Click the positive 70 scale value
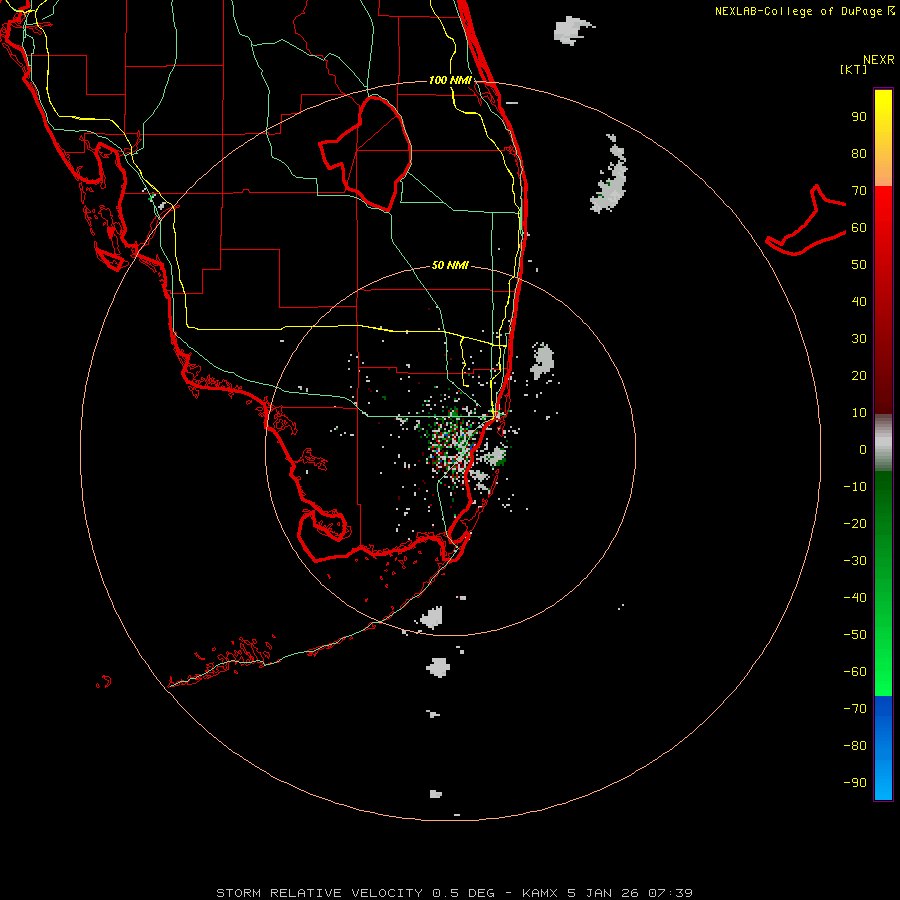The width and height of the screenshot is (900, 900). pos(859,191)
